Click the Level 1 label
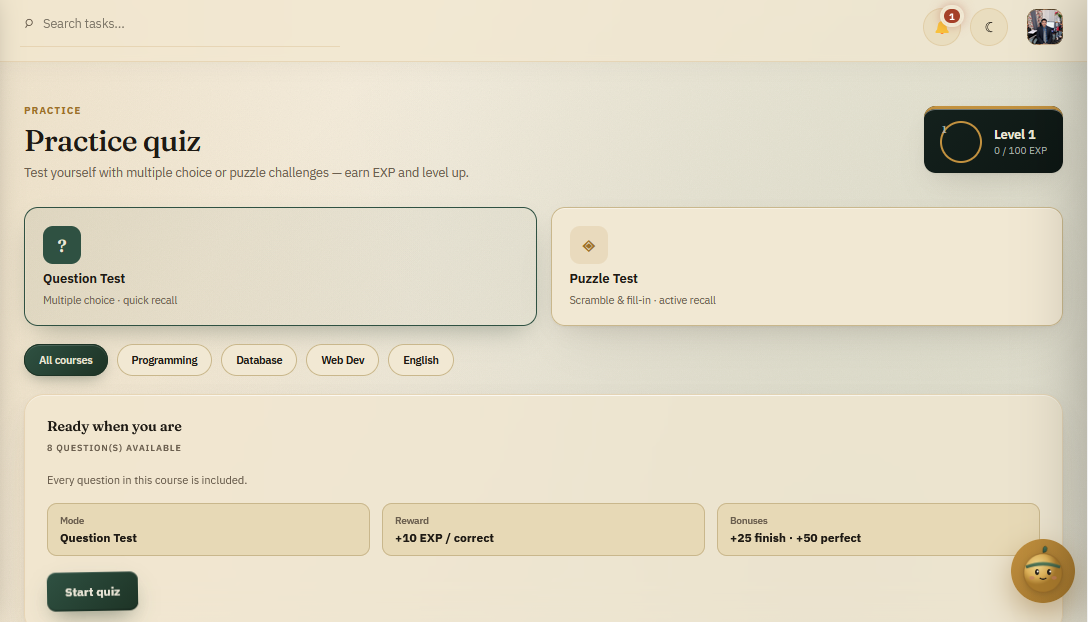 (1014, 135)
